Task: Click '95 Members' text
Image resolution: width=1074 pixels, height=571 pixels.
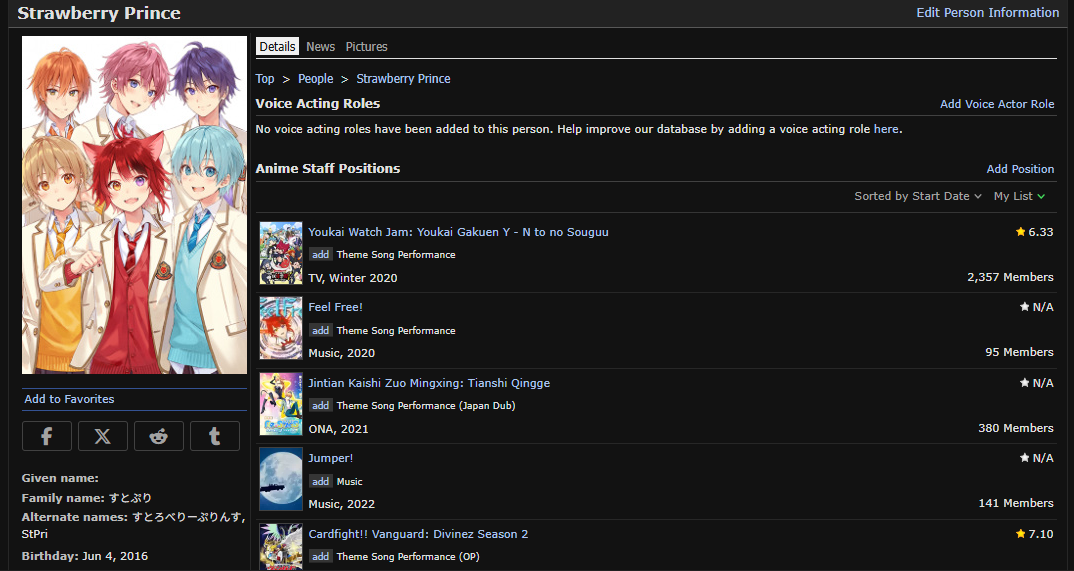Action: [x=1019, y=352]
